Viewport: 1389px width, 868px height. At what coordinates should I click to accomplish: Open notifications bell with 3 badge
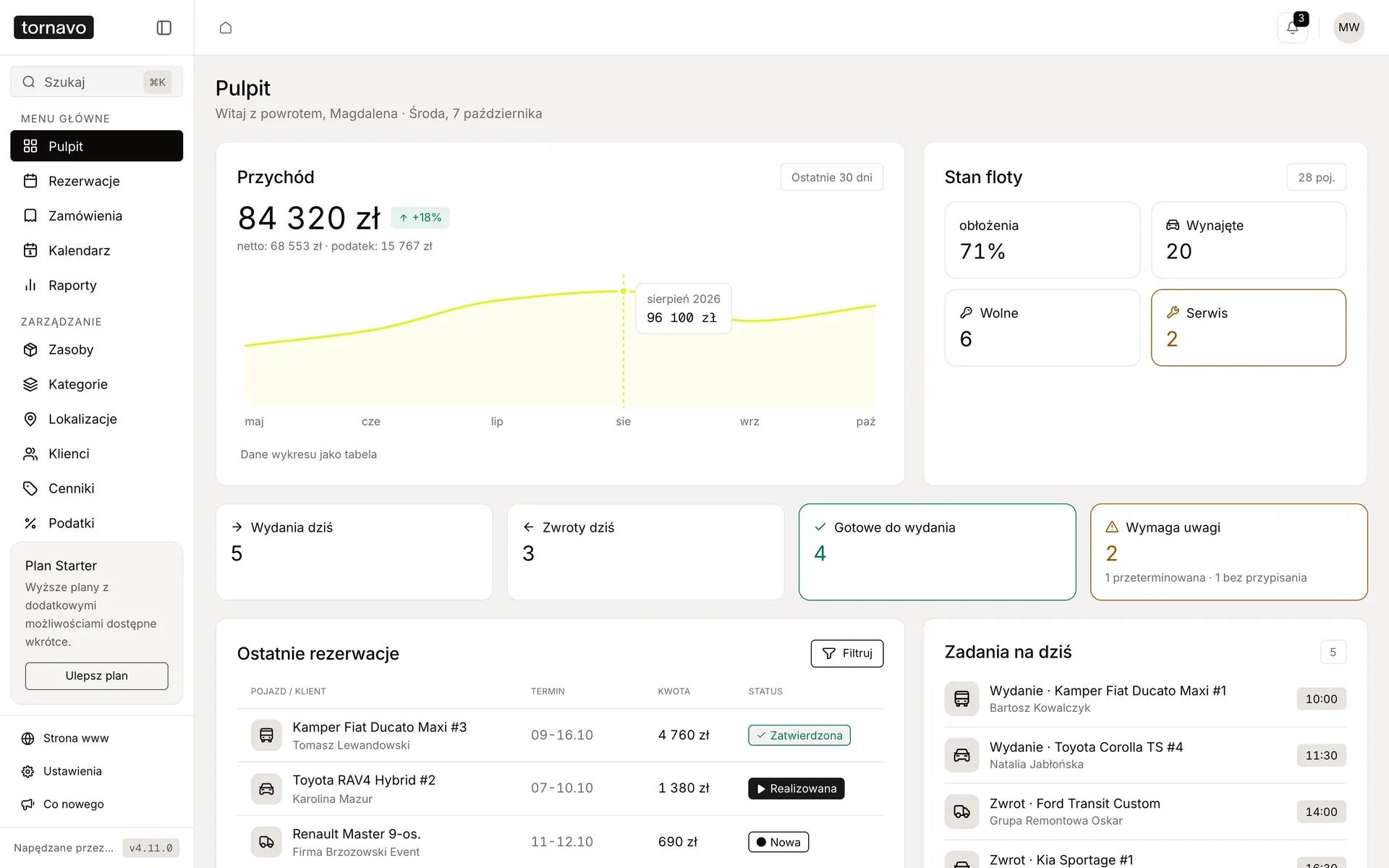coord(1293,27)
